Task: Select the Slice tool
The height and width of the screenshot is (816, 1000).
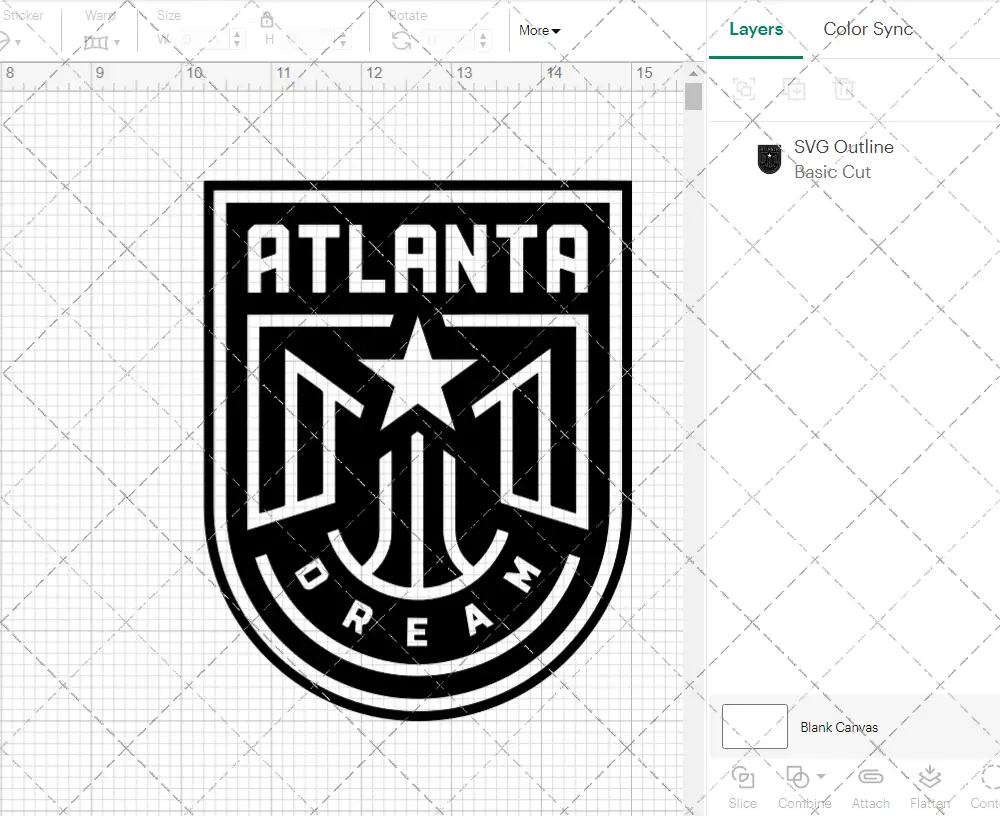Action: click(743, 785)
